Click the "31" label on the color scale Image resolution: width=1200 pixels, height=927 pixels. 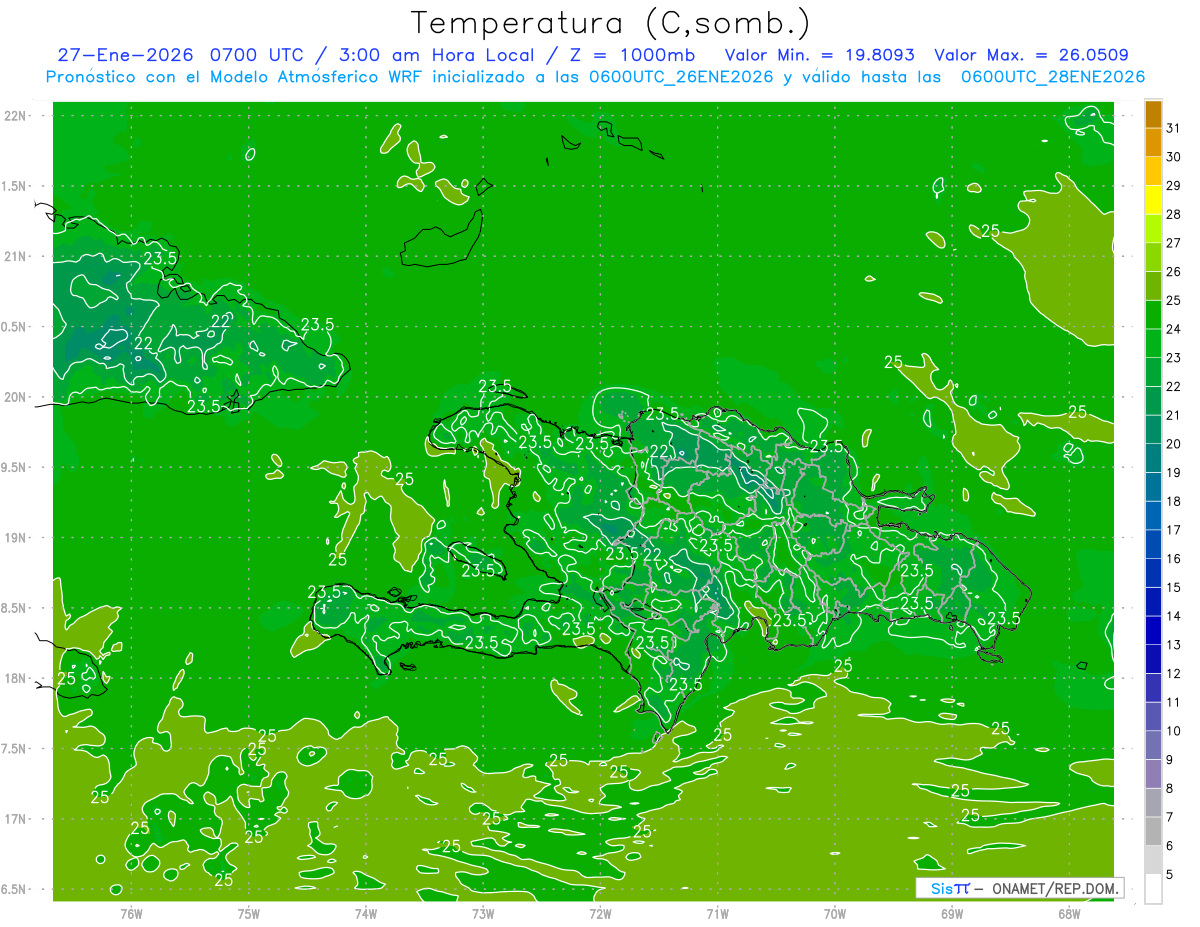coord(1173,128)
